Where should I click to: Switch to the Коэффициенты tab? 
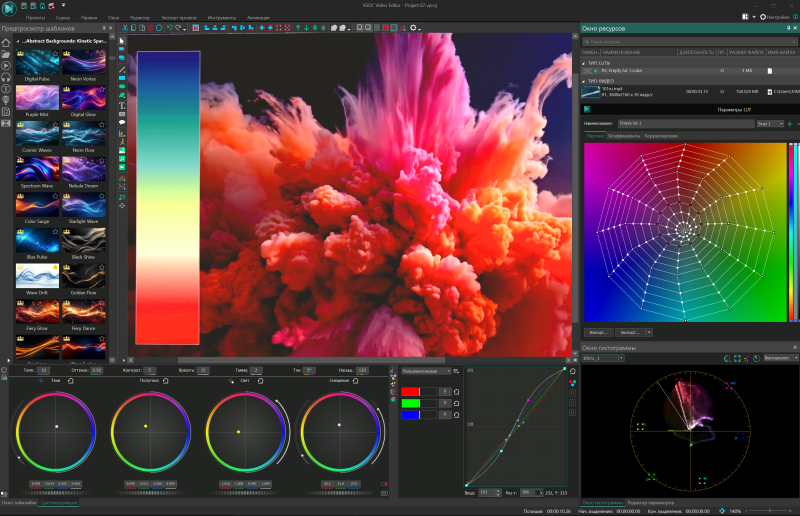pos(624,136)
